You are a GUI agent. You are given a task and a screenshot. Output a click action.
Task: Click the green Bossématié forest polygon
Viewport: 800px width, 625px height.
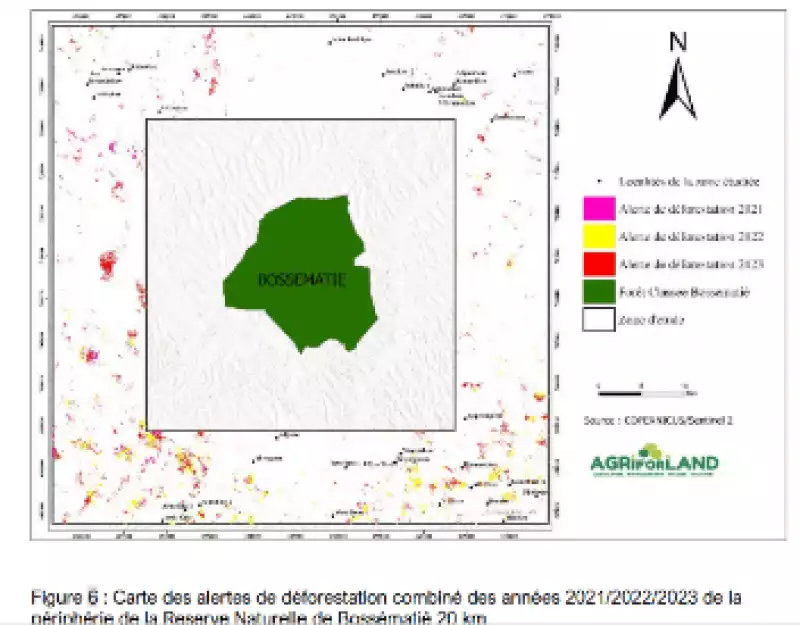301,273
